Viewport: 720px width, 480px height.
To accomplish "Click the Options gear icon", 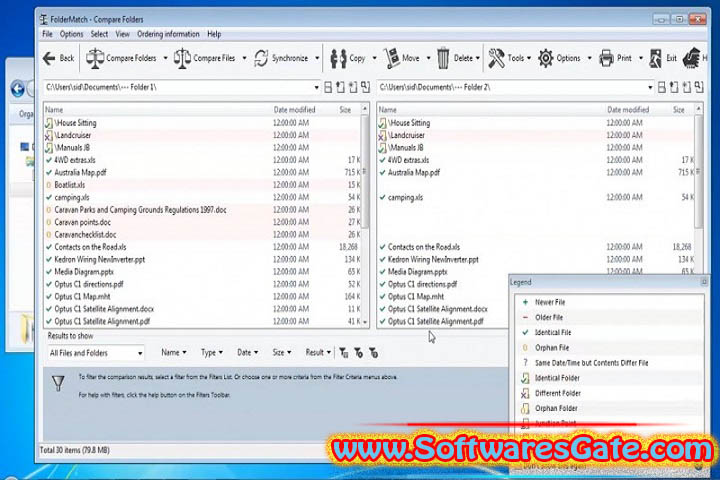I will point(546,58).
